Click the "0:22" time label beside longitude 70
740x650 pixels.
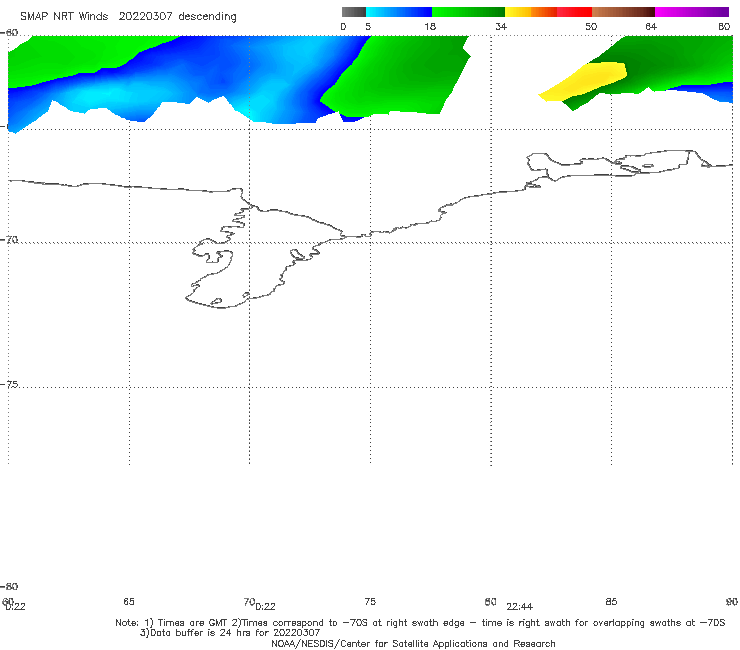266,607
